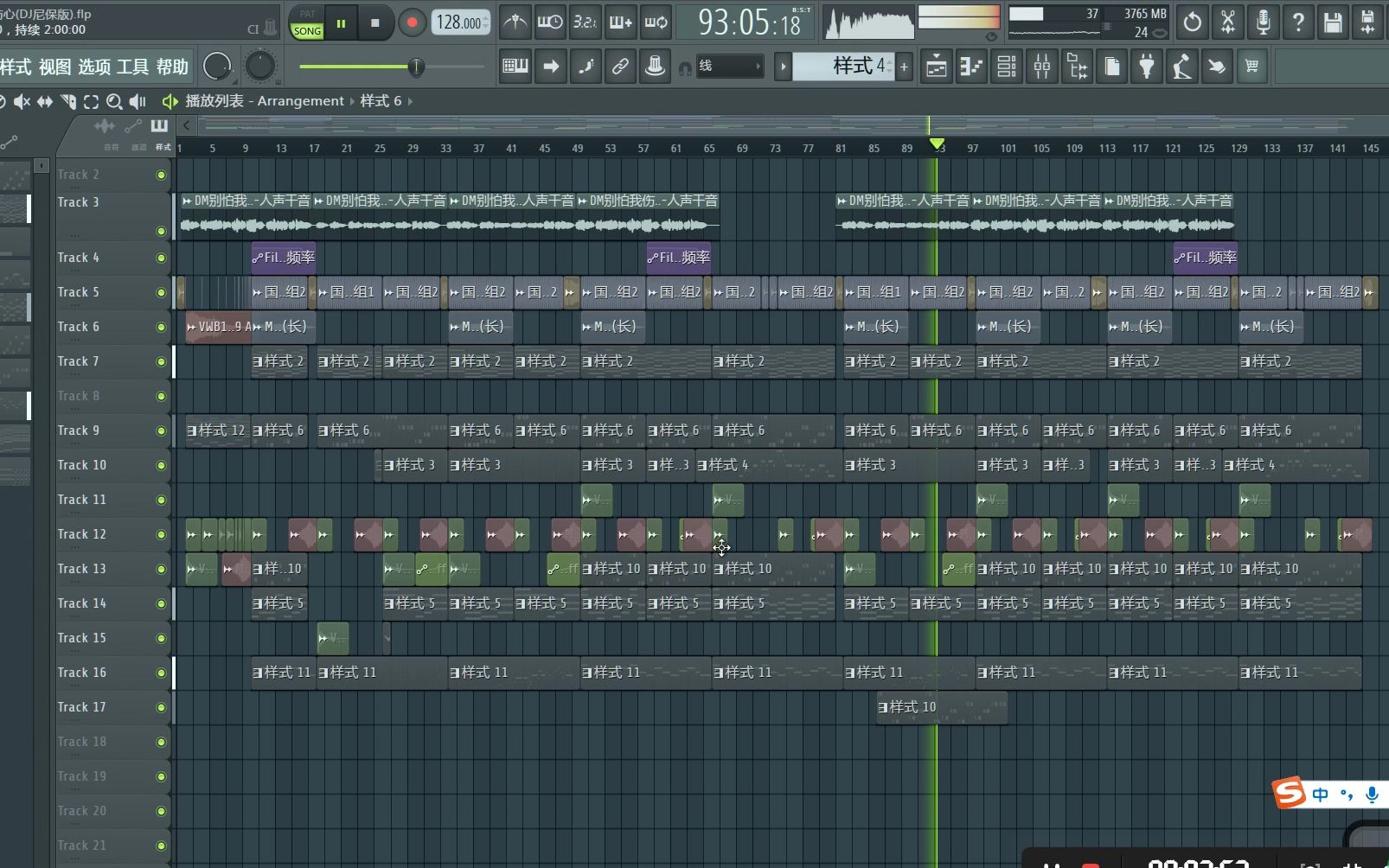Mute Track 14 with its green light
Image resolution: width=1389 pixels, height=868 pixels.
point(161,603)
